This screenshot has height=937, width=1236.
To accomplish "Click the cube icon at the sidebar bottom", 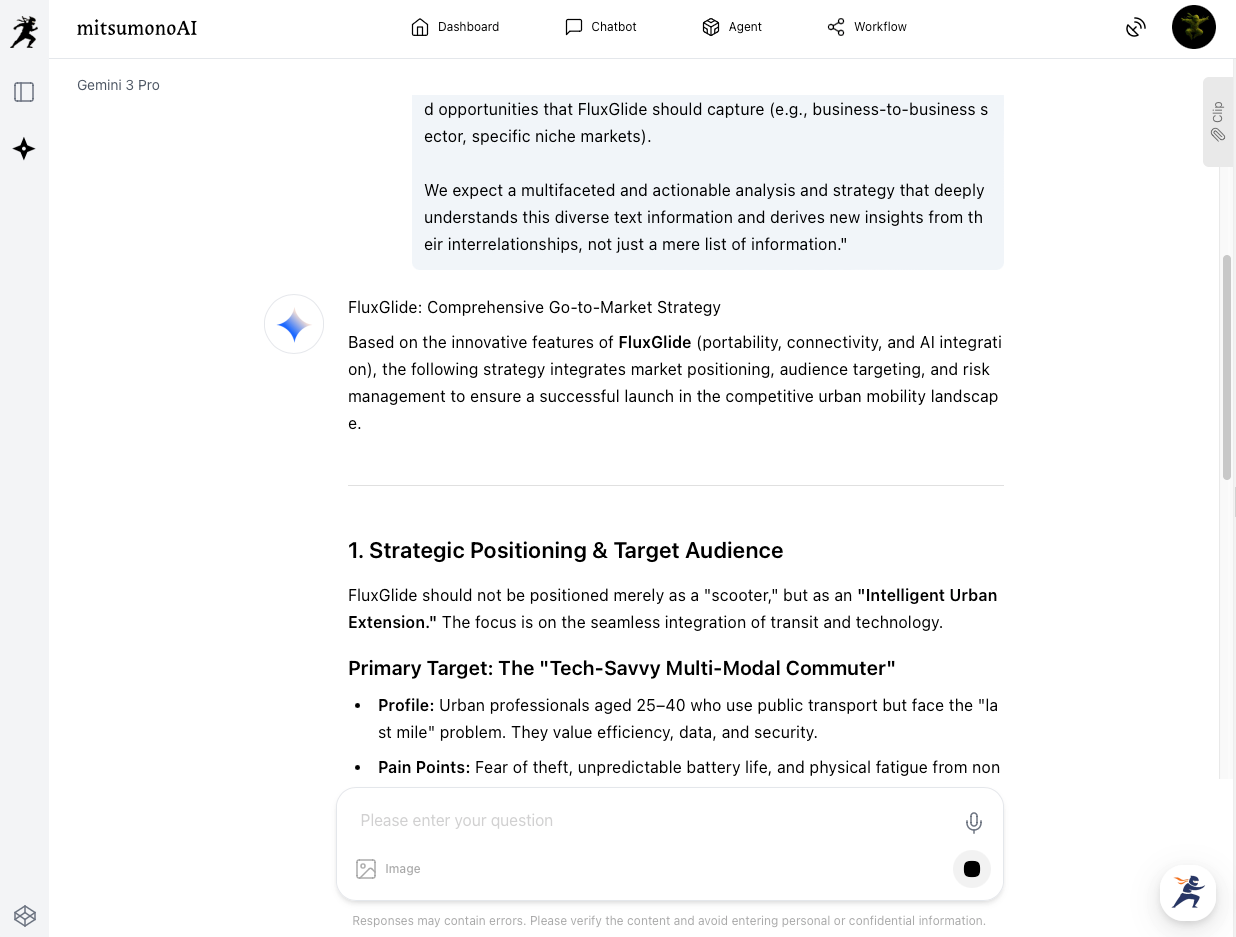I will pyautogui.click(x=25, y=915).
